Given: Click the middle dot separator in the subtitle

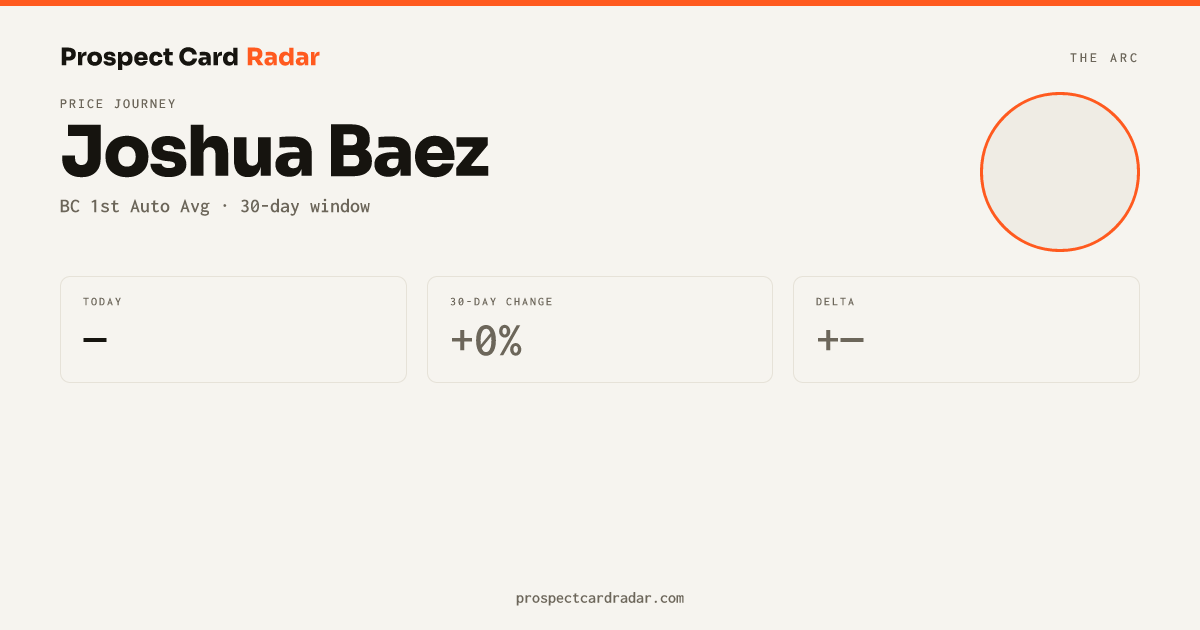Looking at the screenshot, I should coord(225,207).
